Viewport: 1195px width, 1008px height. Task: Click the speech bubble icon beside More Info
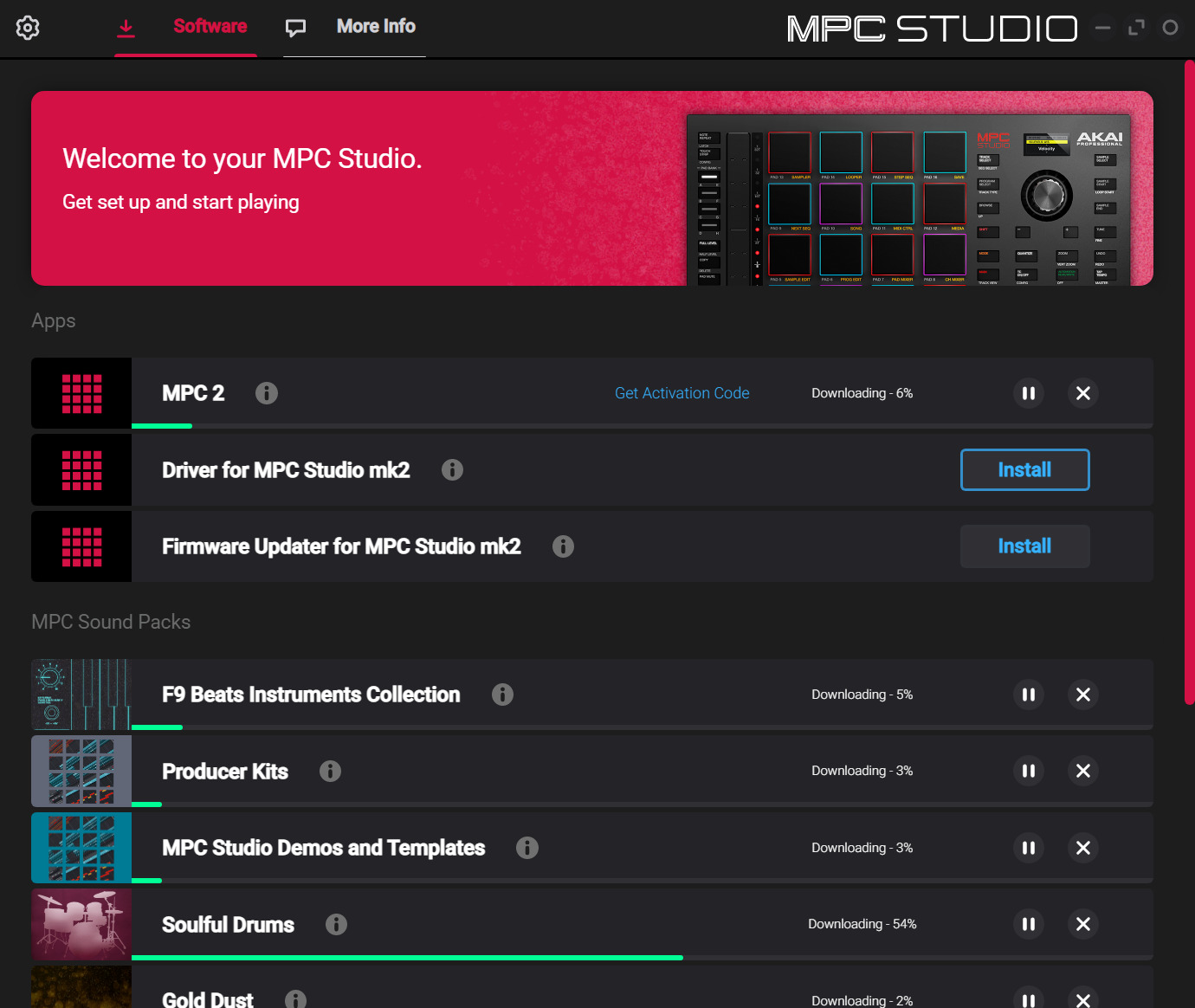click(x=295, y=27)
